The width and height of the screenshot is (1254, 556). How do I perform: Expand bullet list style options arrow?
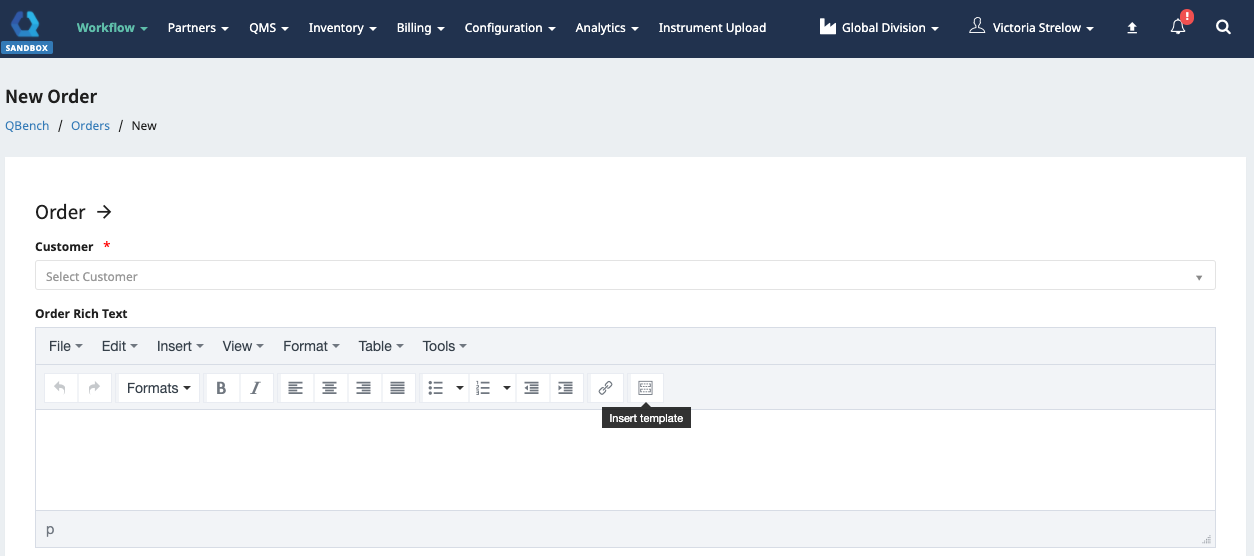pyautogui.click(x=460, y=388)
